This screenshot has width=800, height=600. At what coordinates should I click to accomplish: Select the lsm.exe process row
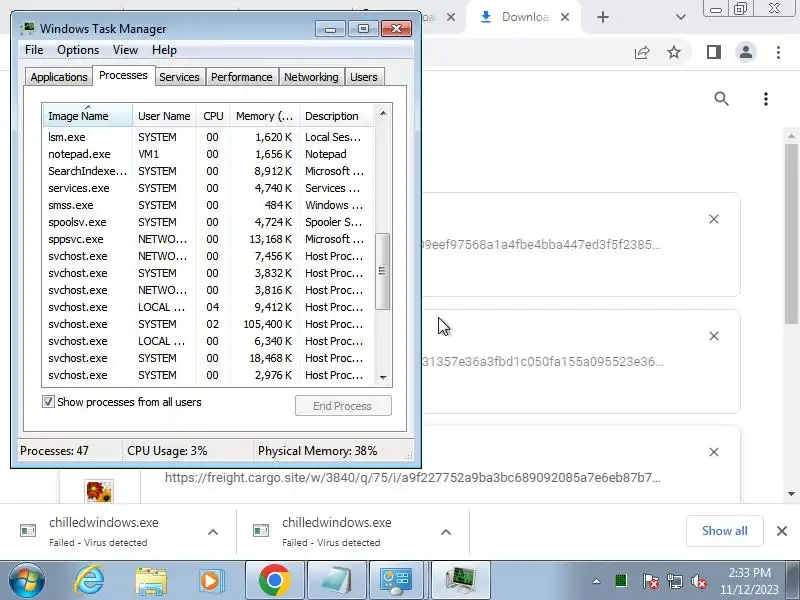pos(209,137)
